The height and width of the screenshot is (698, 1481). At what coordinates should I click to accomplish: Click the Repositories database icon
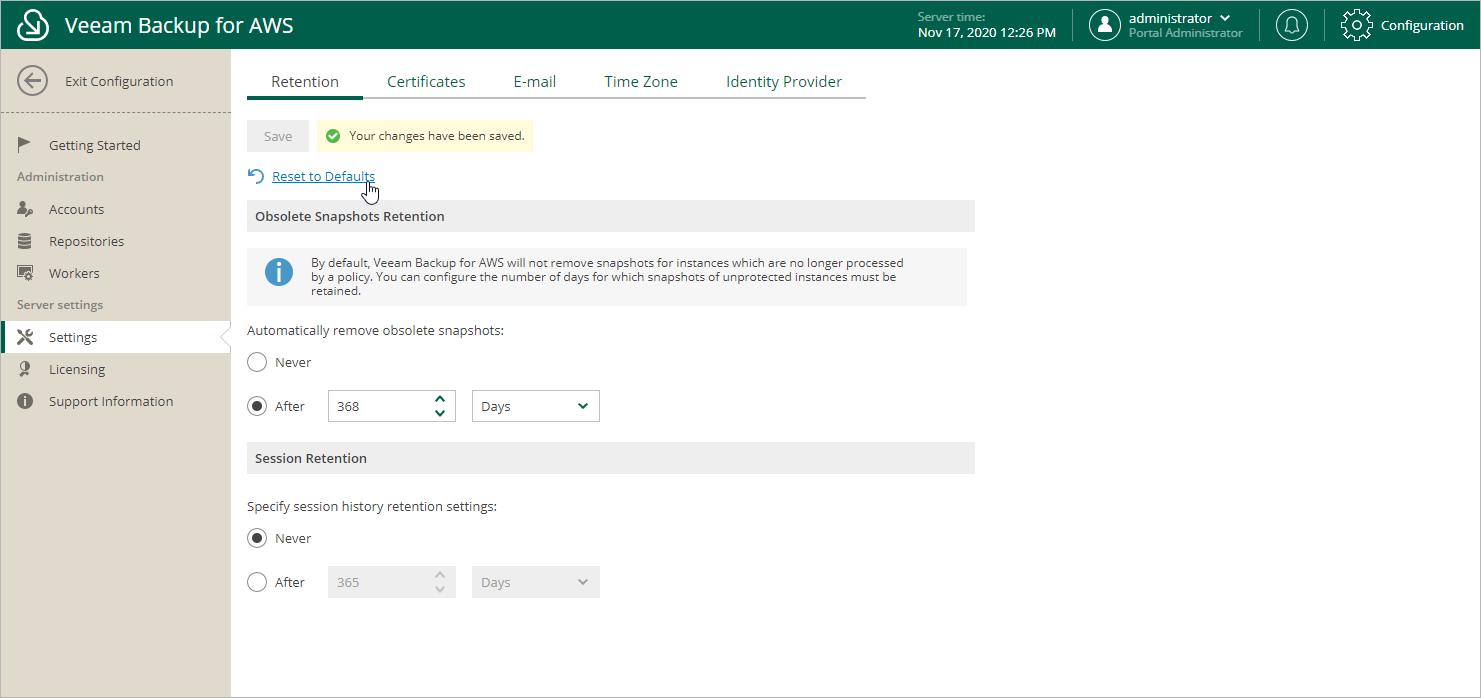[25, 241]
